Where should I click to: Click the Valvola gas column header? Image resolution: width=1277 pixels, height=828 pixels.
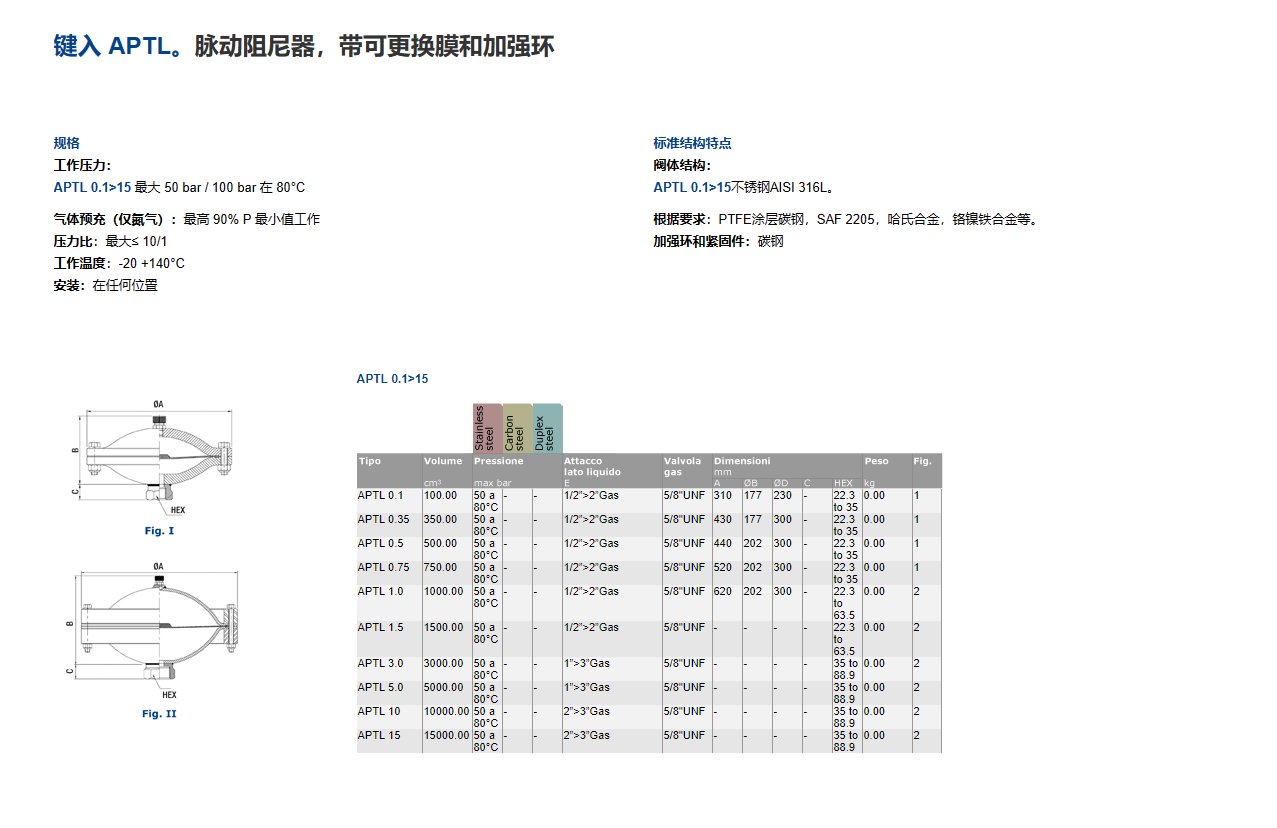(683, 466)
